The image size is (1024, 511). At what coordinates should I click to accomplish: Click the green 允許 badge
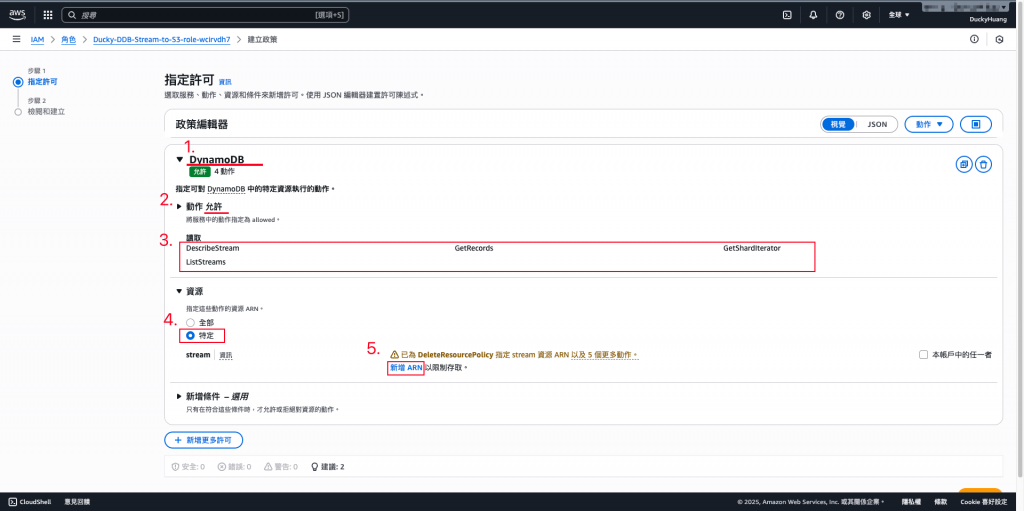(x=200, y=173)
